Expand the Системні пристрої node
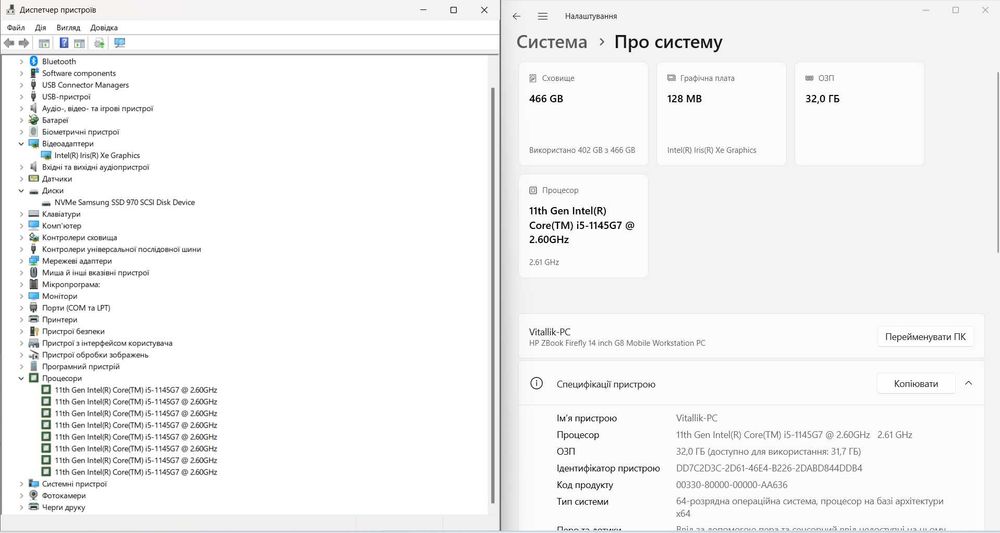This screenshot has width=1000, height=533. [21, 484]
